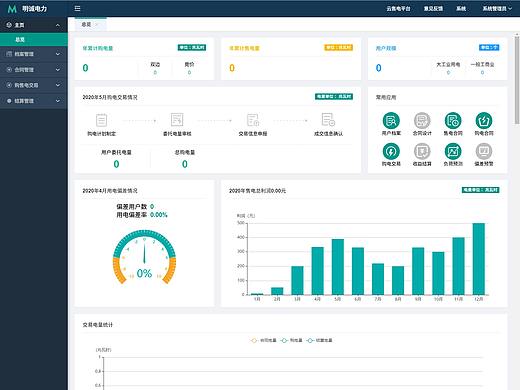Open 收益结算 grey app icon

click(422, 151)
